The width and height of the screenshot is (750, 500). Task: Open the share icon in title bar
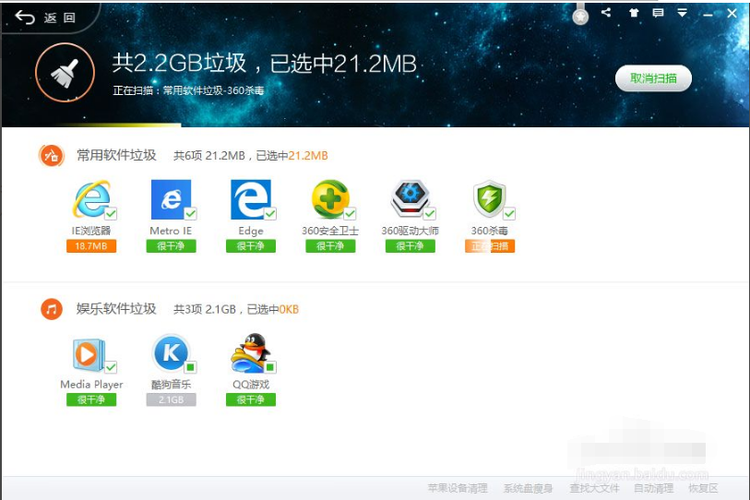606,12
